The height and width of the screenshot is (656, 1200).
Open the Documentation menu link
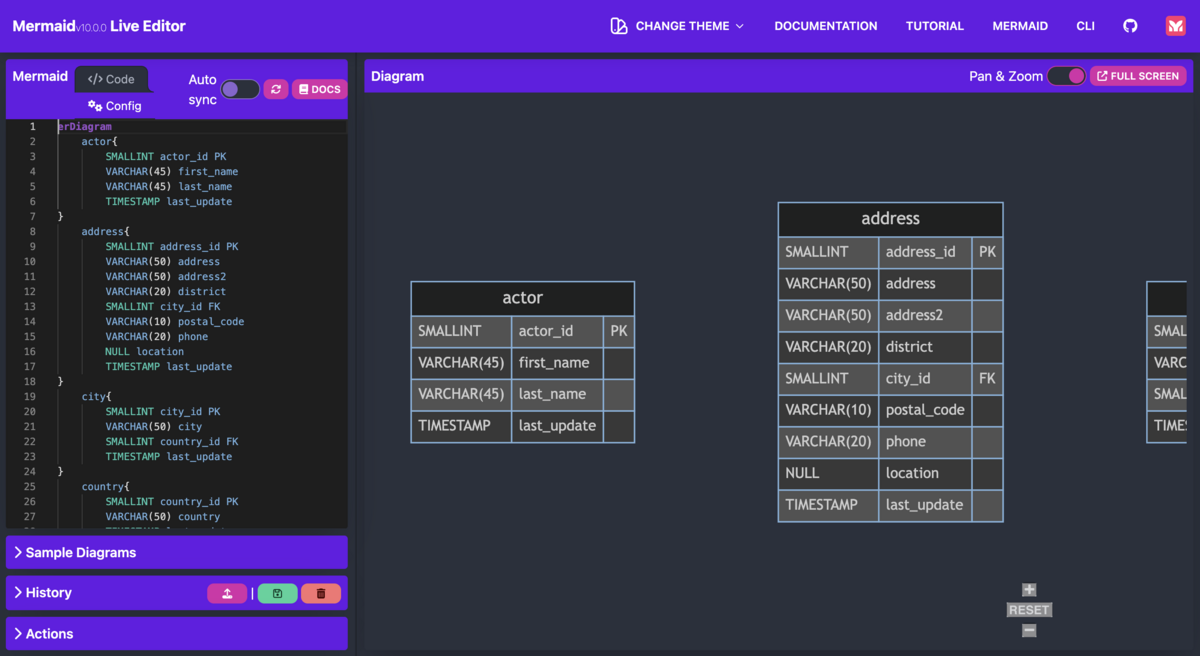coord(826,26)
